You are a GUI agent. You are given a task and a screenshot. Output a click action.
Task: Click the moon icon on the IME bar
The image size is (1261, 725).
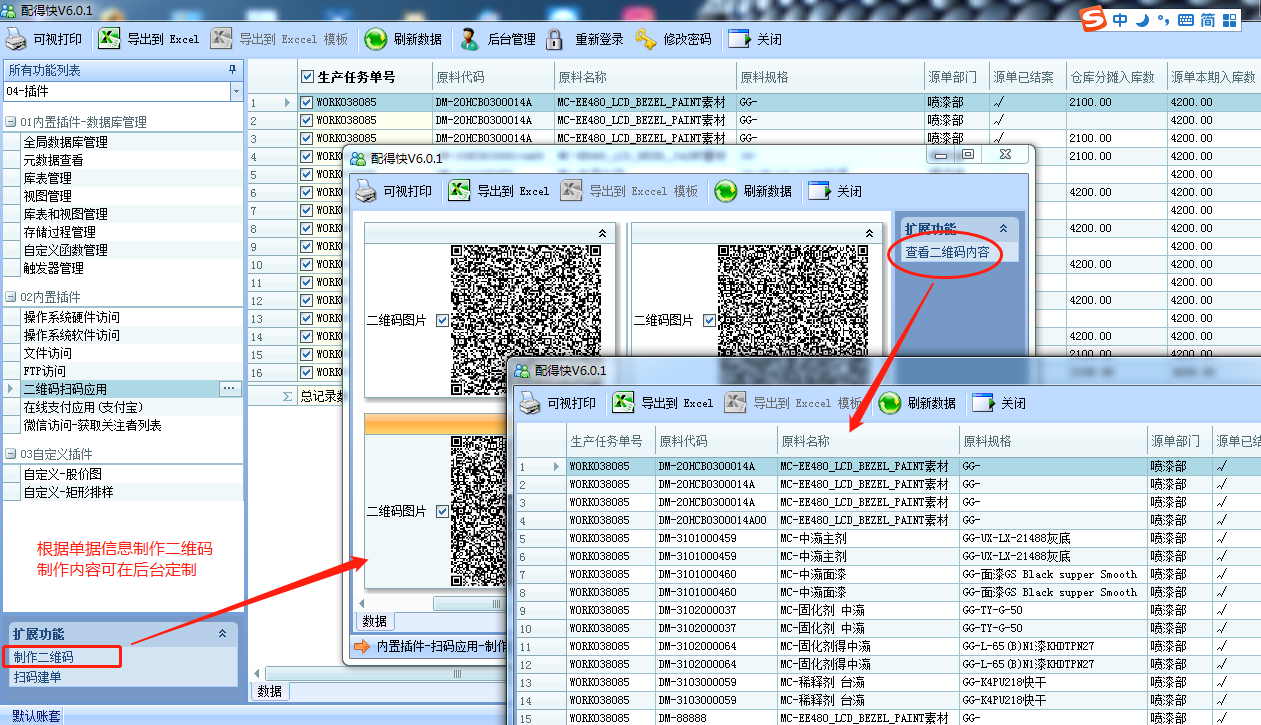[1142, 19]
